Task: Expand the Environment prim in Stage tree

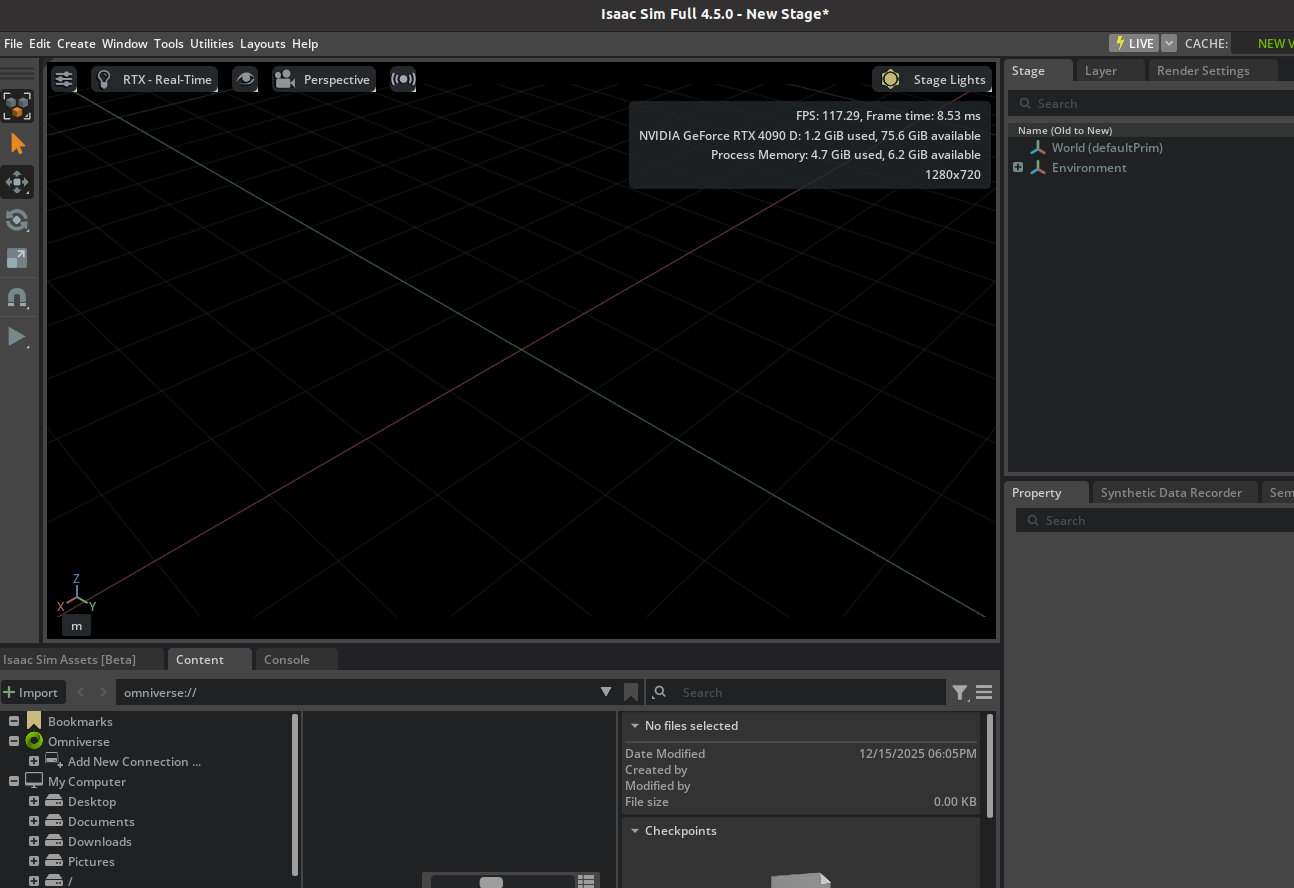Action: (1018, 167)
